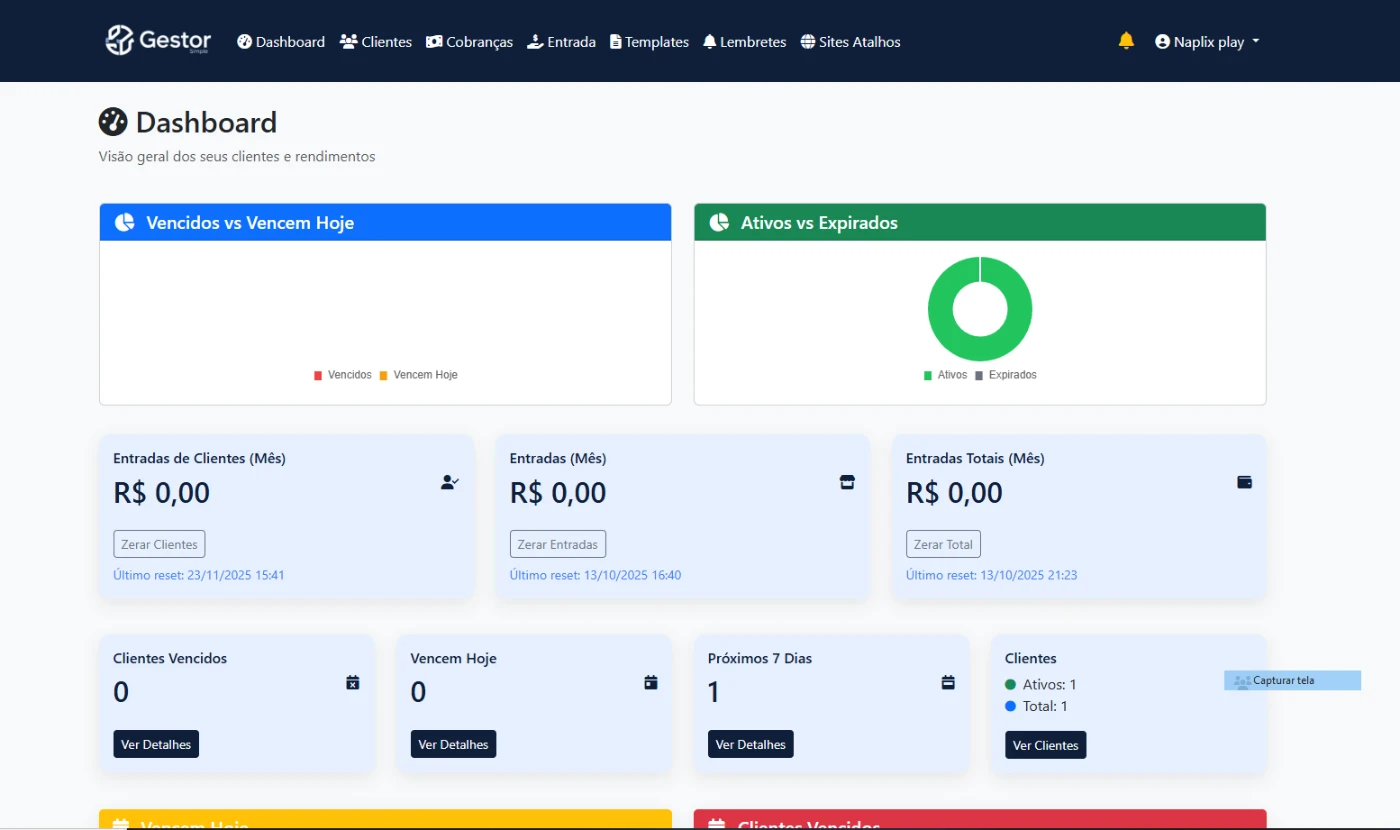Click the wallet icon in Entradas Totais
The height and width of the screenshot is (830, 1400).
click(x=1245, y=482)
